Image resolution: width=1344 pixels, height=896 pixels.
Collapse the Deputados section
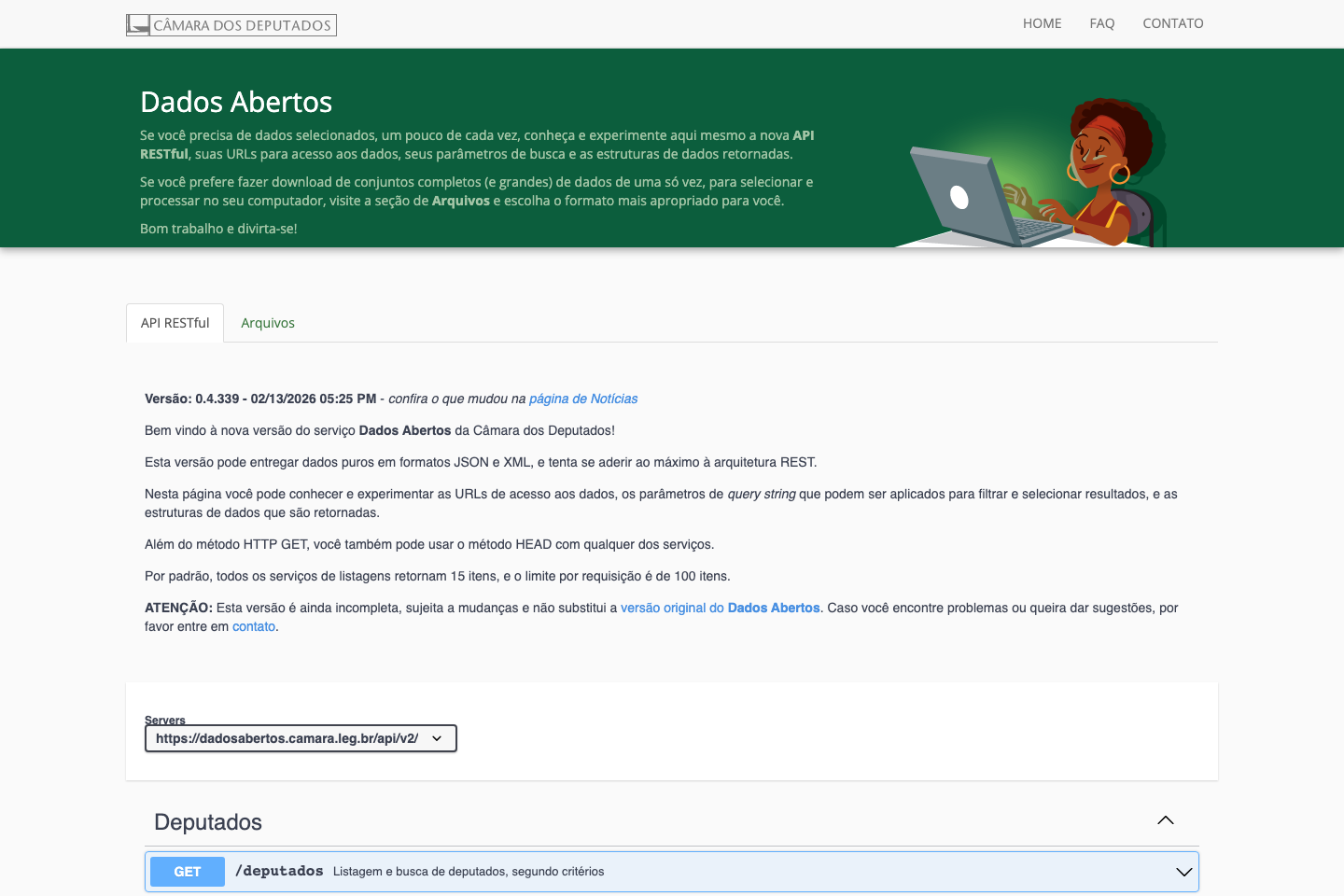pos(1165,820)
